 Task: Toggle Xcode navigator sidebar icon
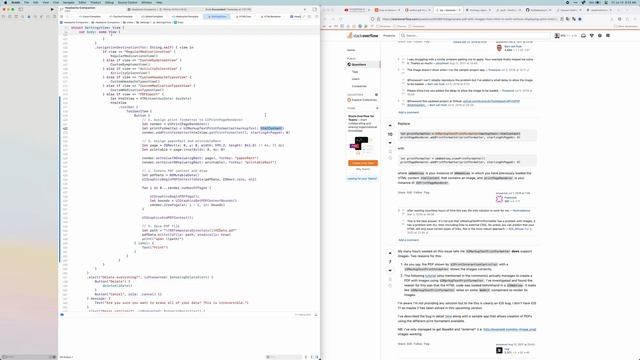[x=20, y=9]
